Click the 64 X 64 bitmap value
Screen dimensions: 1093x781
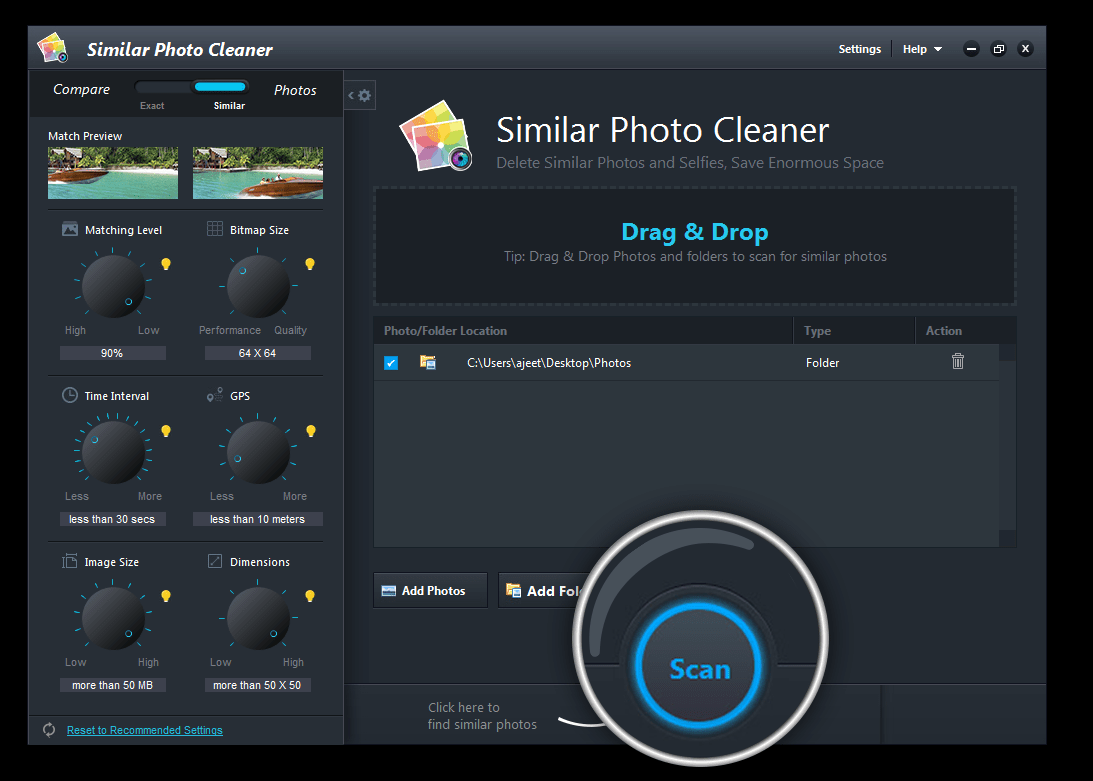257,353
